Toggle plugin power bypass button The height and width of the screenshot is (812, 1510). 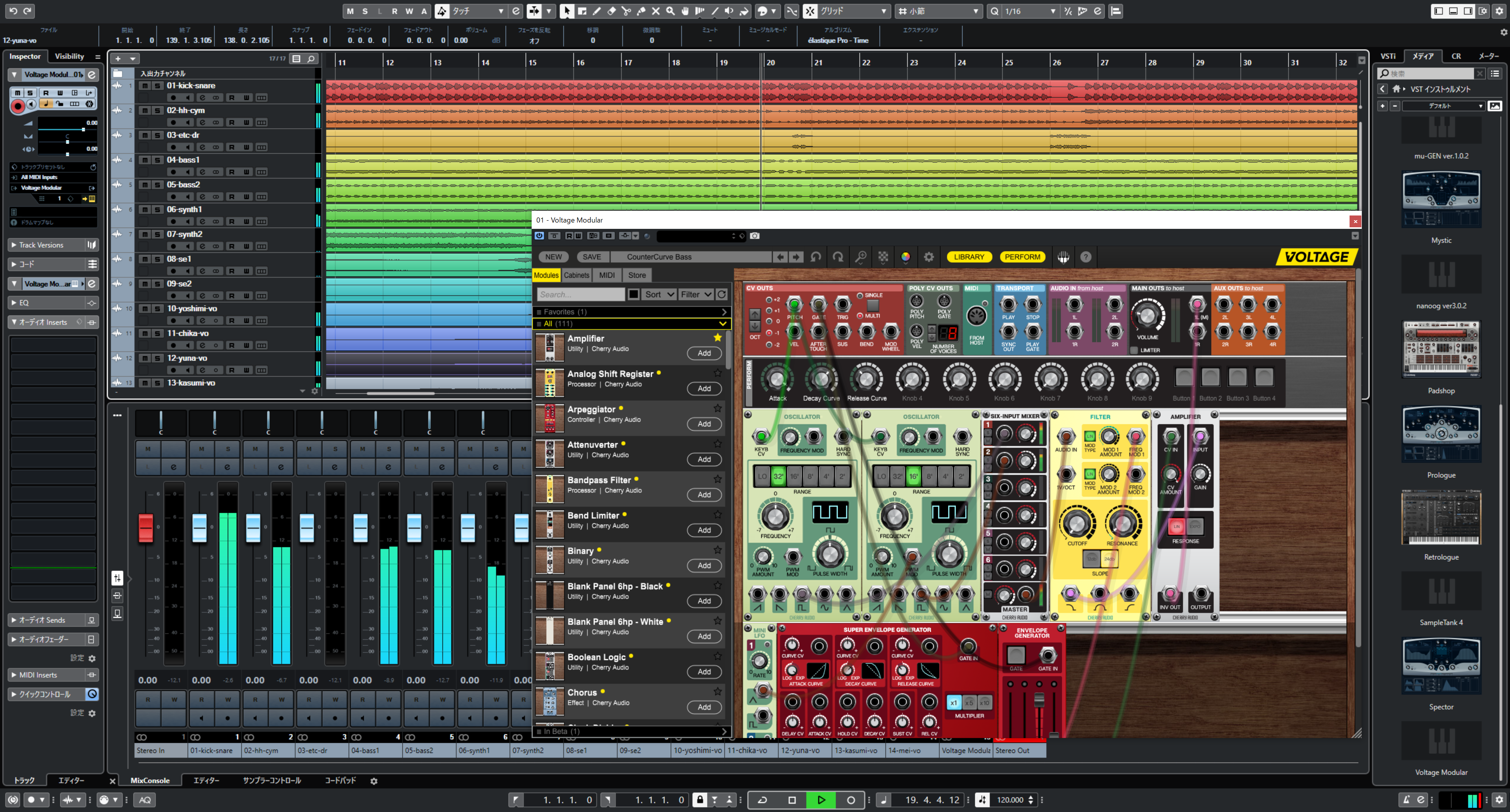tap(539, 236)
